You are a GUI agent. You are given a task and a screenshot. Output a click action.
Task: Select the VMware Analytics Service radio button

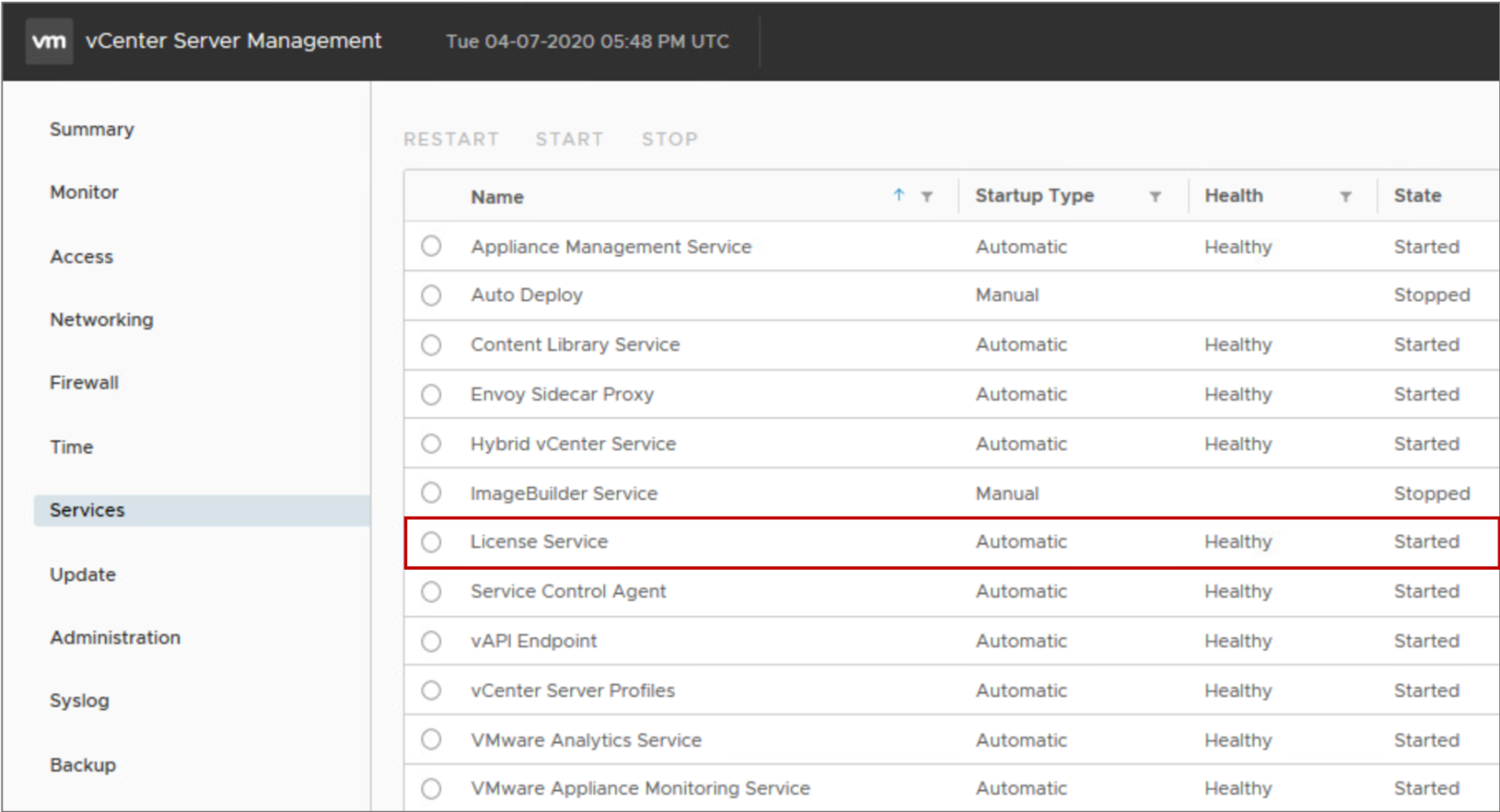pyautogui.click(x=431, y=739)
